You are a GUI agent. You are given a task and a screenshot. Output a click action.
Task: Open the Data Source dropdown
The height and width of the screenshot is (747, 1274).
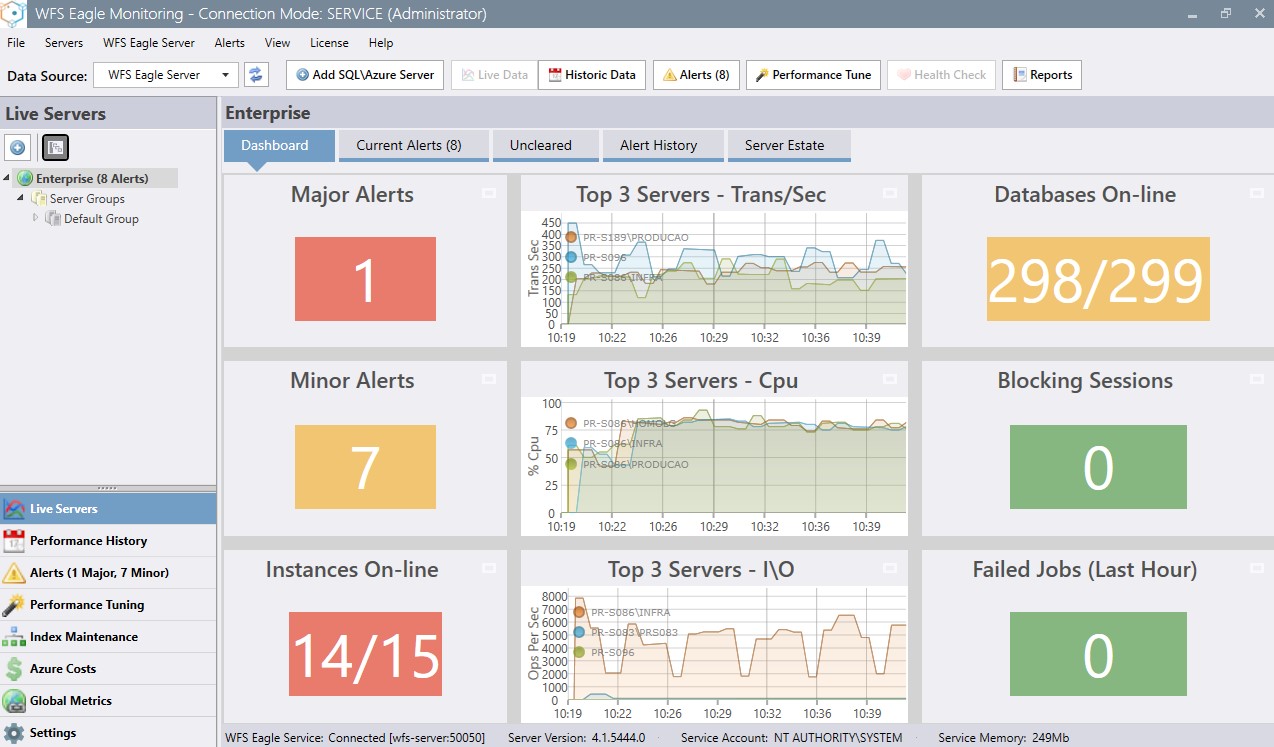(227, 75)
